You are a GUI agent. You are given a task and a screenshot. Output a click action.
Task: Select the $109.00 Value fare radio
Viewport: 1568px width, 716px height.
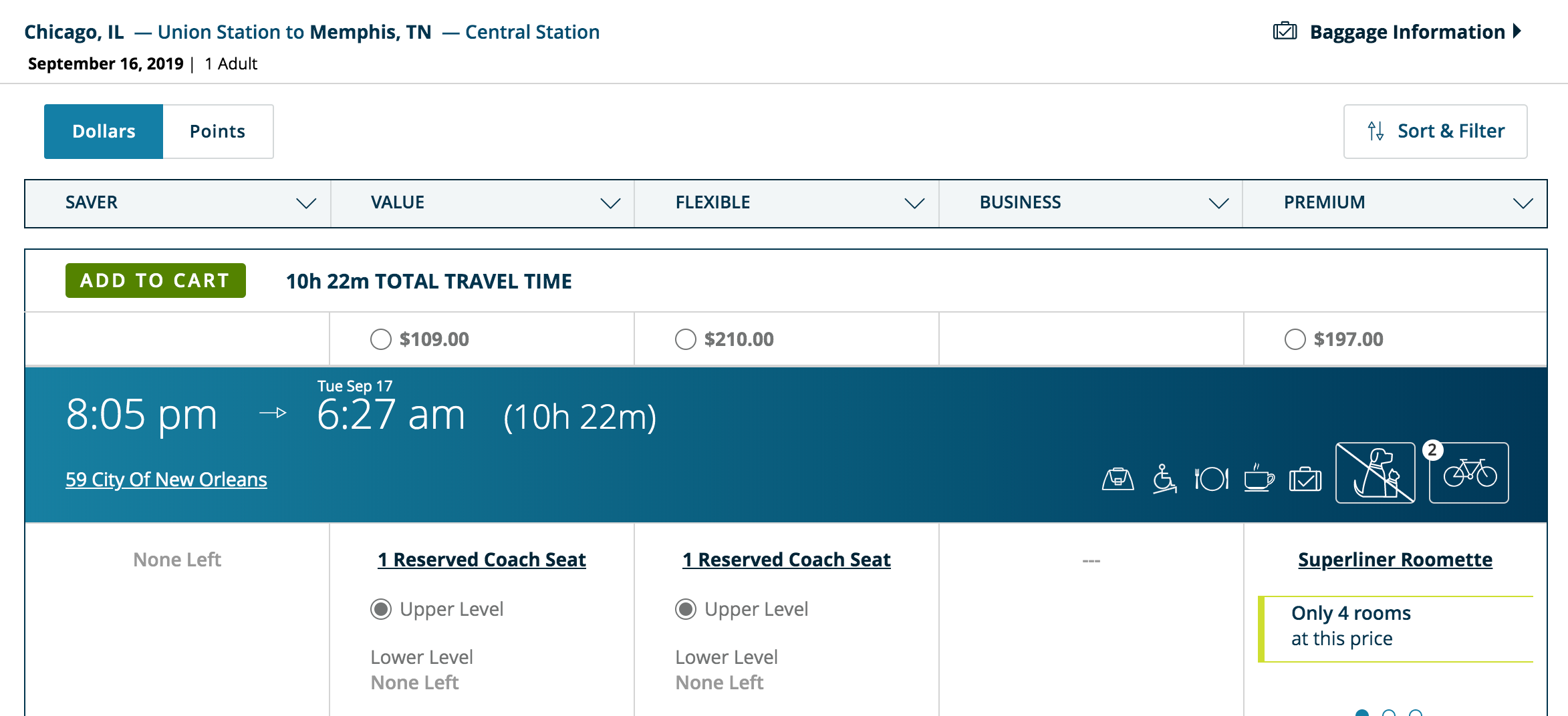[x=381, y=339]
